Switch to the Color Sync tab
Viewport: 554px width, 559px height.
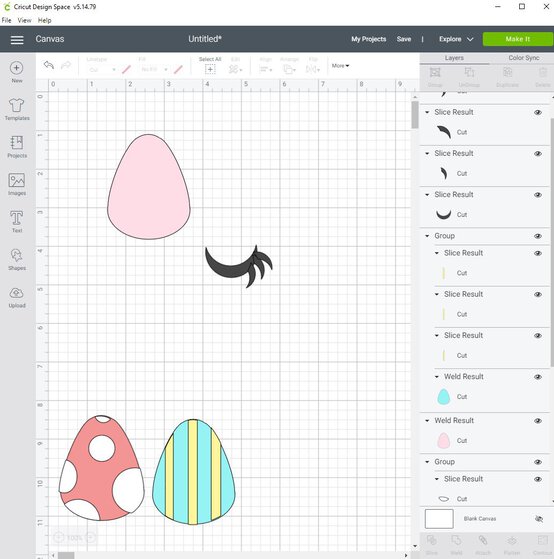click(x=523, y=58)
